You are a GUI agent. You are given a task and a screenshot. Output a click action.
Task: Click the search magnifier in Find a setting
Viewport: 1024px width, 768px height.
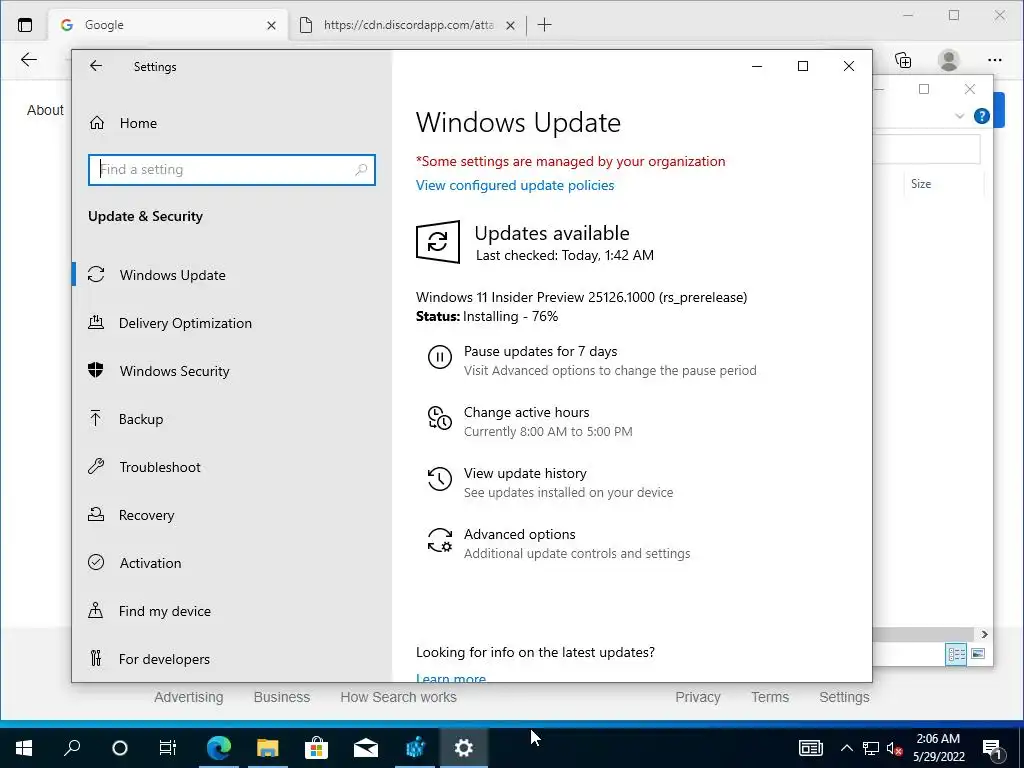[360, 170]
